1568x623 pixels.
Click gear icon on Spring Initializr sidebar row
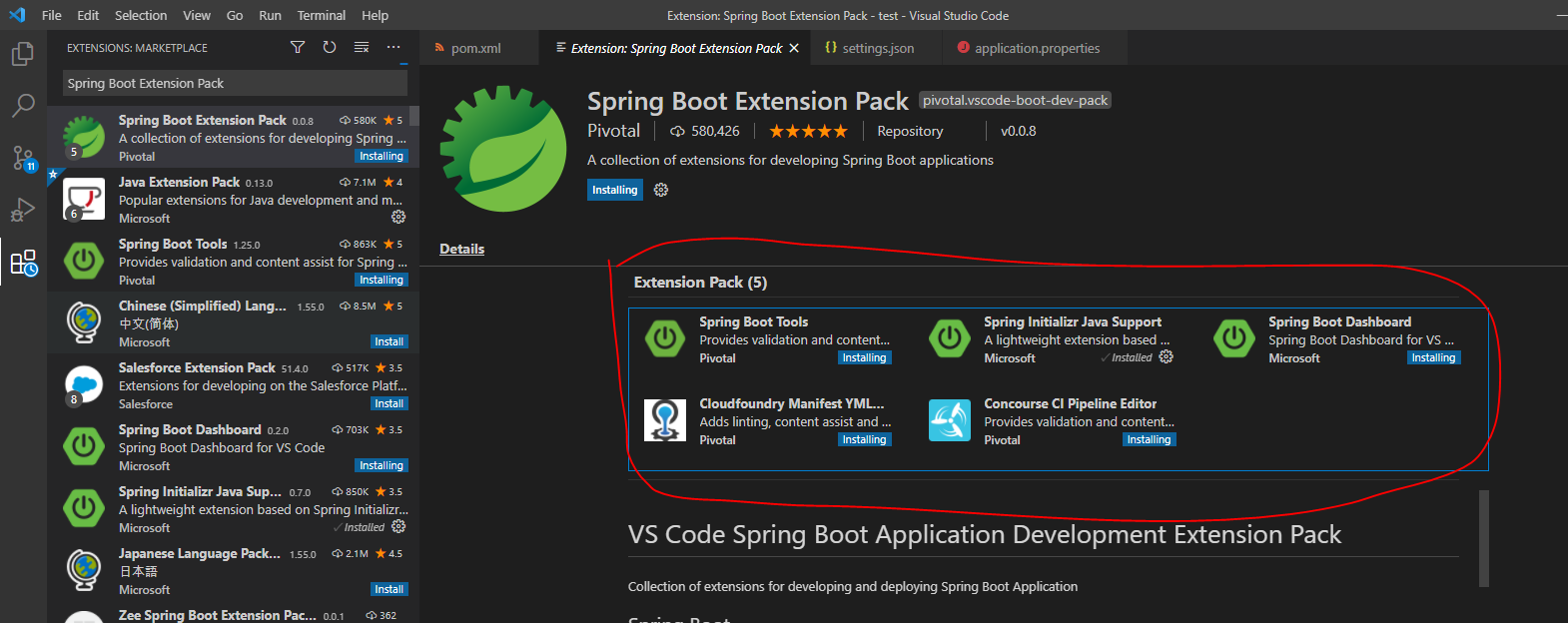[398, 526]
